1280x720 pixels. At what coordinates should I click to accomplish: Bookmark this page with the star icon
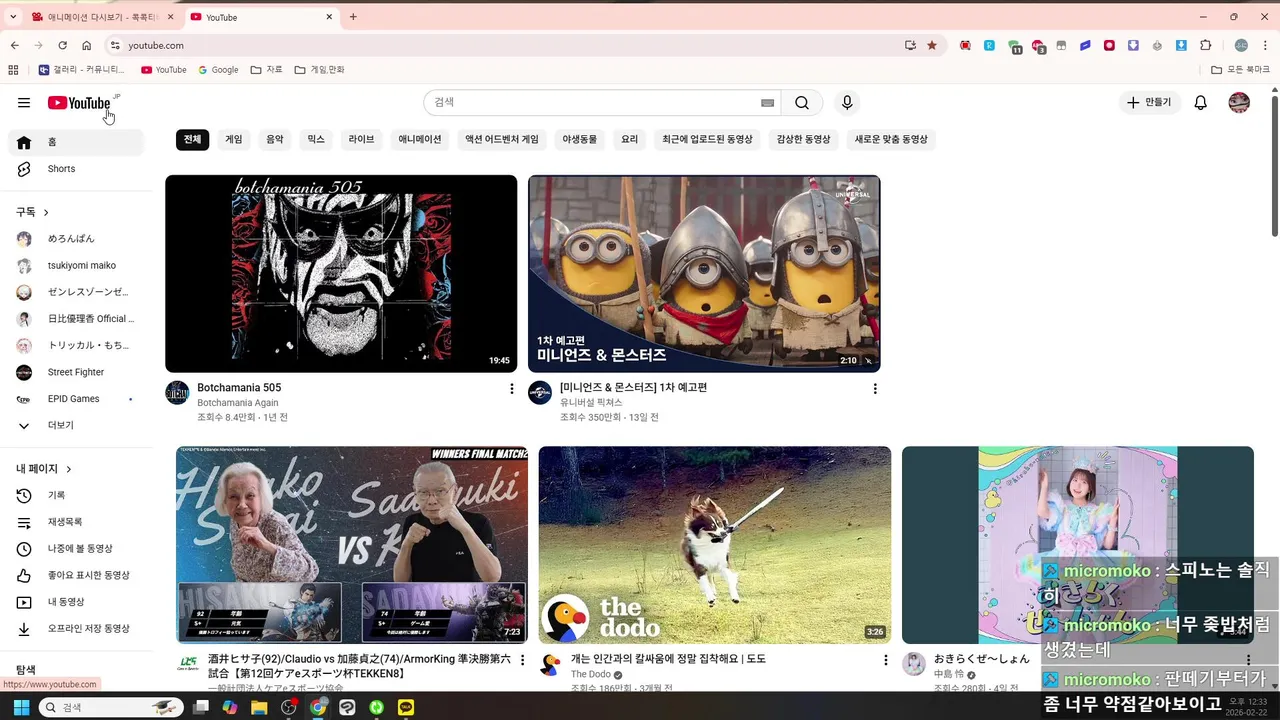click(932, 45)
